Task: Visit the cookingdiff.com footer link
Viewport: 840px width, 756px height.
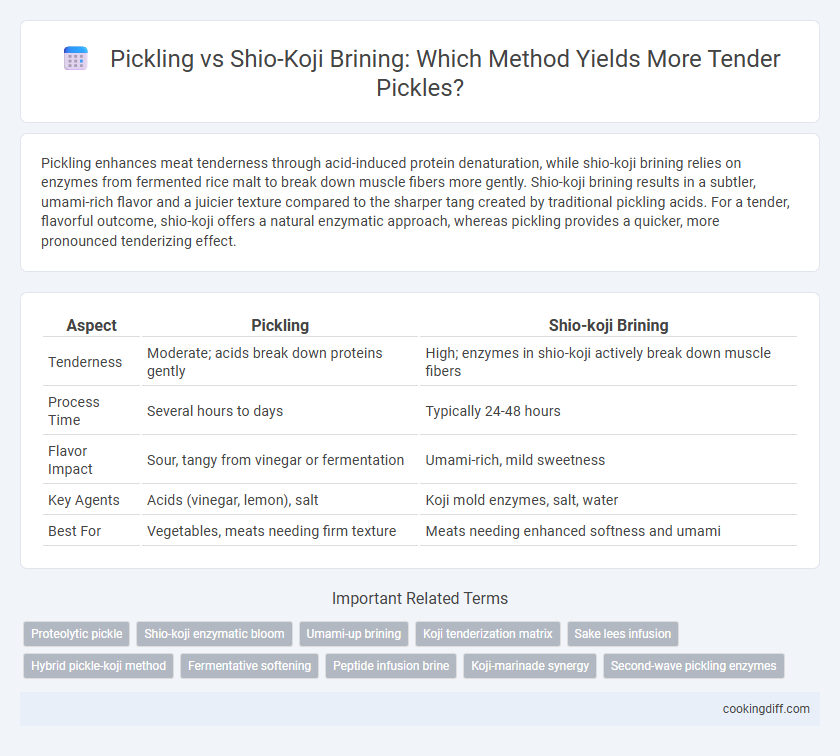Action: 766,709
